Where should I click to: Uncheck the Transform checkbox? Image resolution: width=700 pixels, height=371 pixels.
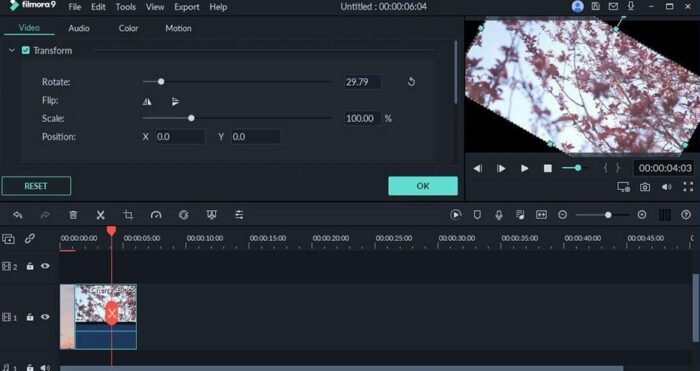(x=26, y=50)
